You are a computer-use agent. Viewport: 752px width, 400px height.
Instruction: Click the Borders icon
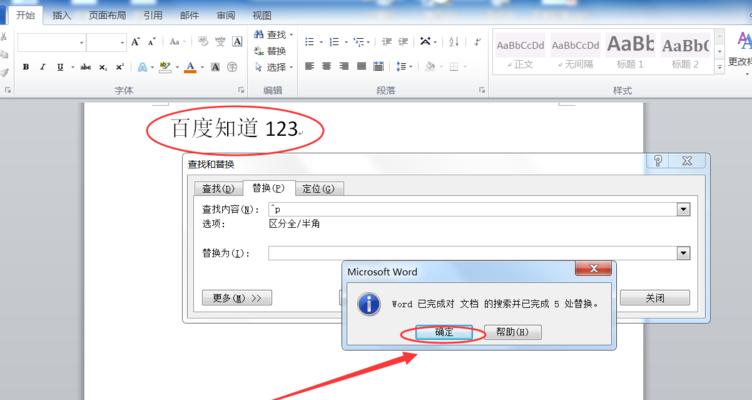[454, 66]
